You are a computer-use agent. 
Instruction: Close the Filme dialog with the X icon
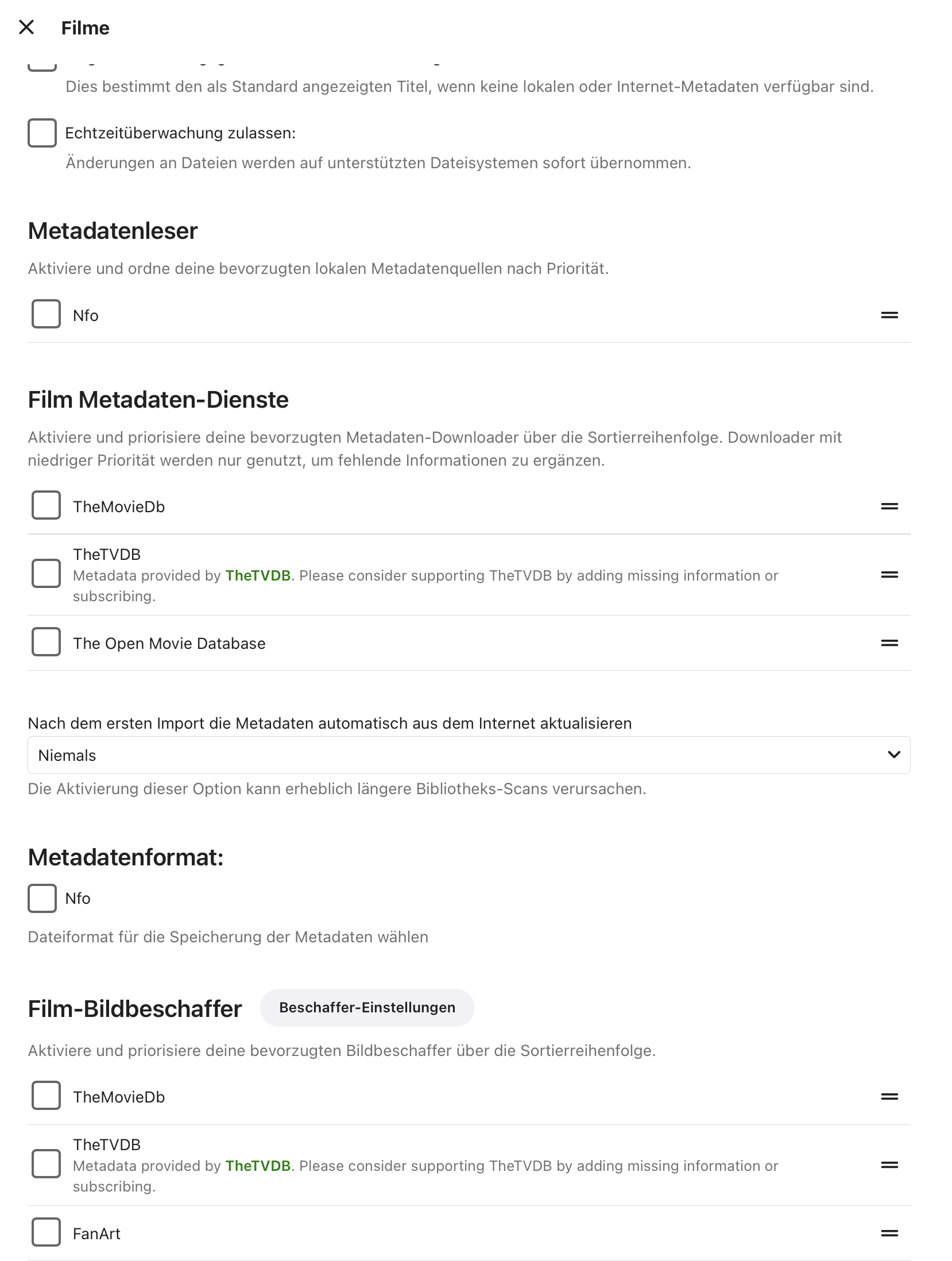[x=26, y=27]
